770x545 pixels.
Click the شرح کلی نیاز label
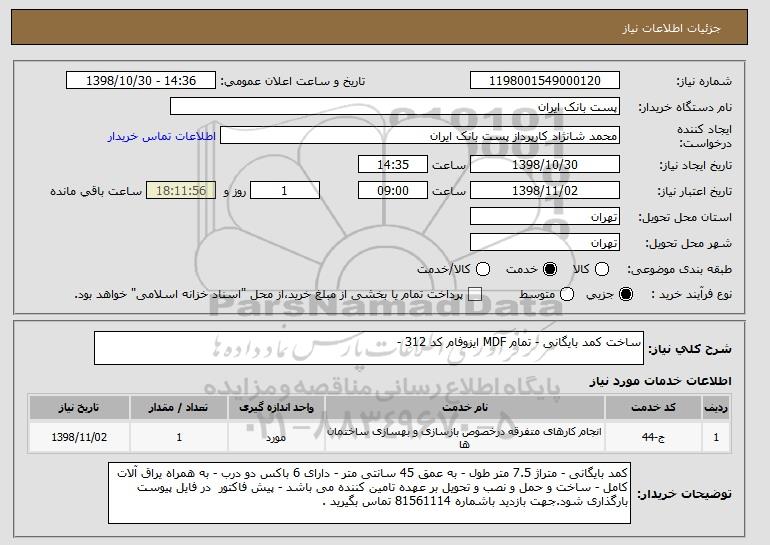pyautogui.click(x=690, y=349)
